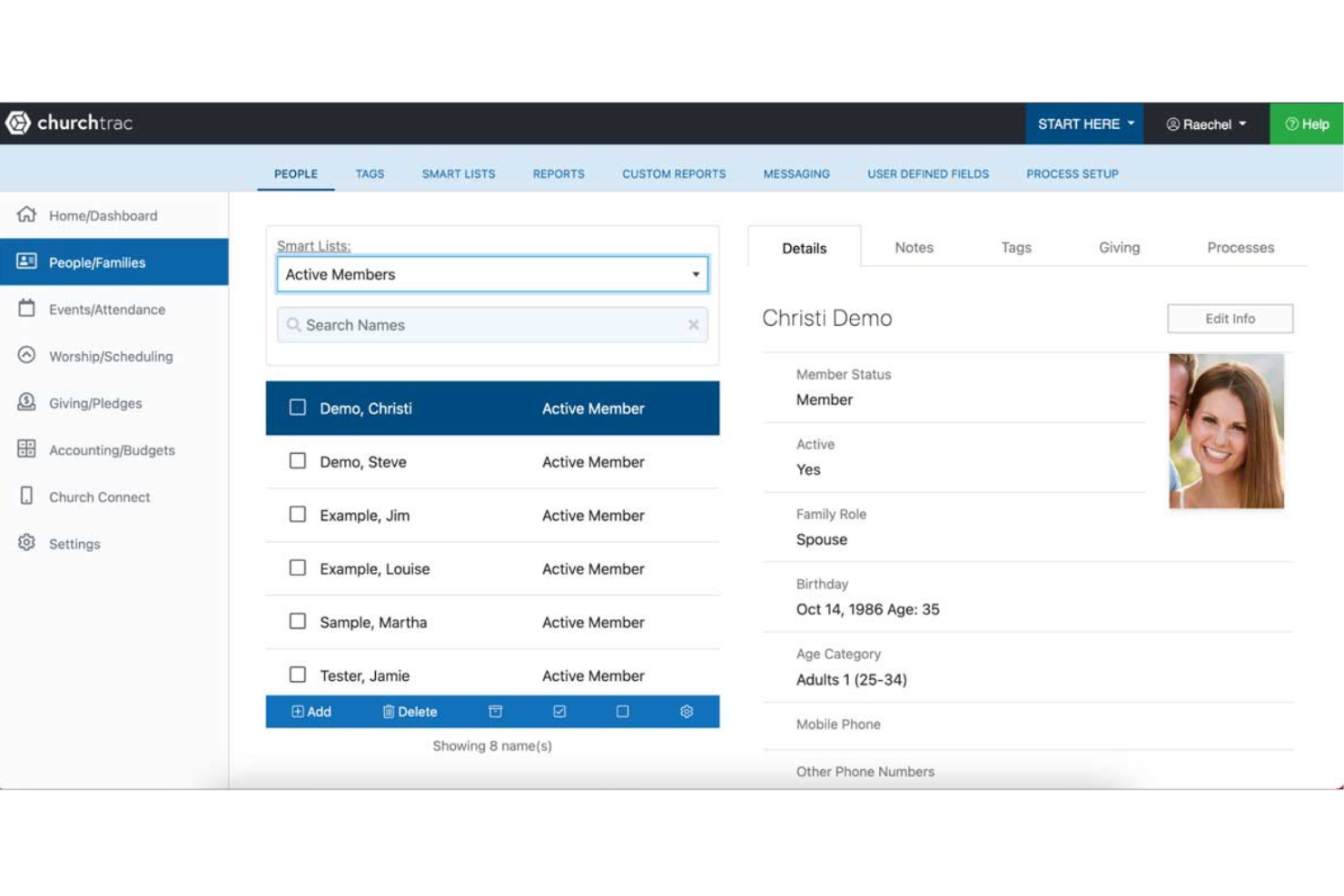This screenshot has width=1344, height=896.
Task: Select the 'Sample, Martha' name
Action: coord(373,623)
